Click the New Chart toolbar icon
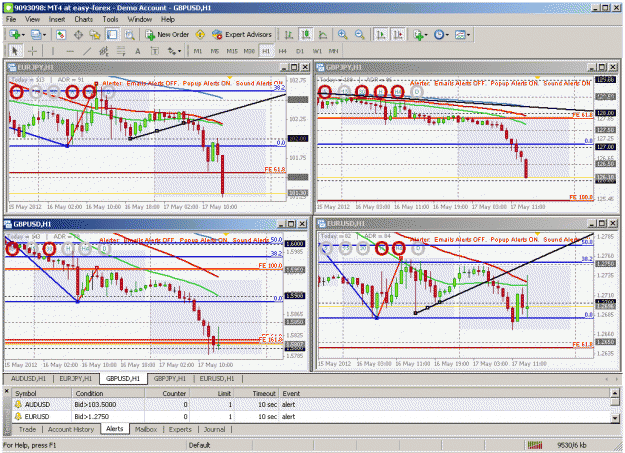Viewport: 625px width, 453px height. [x=15, y=35]
